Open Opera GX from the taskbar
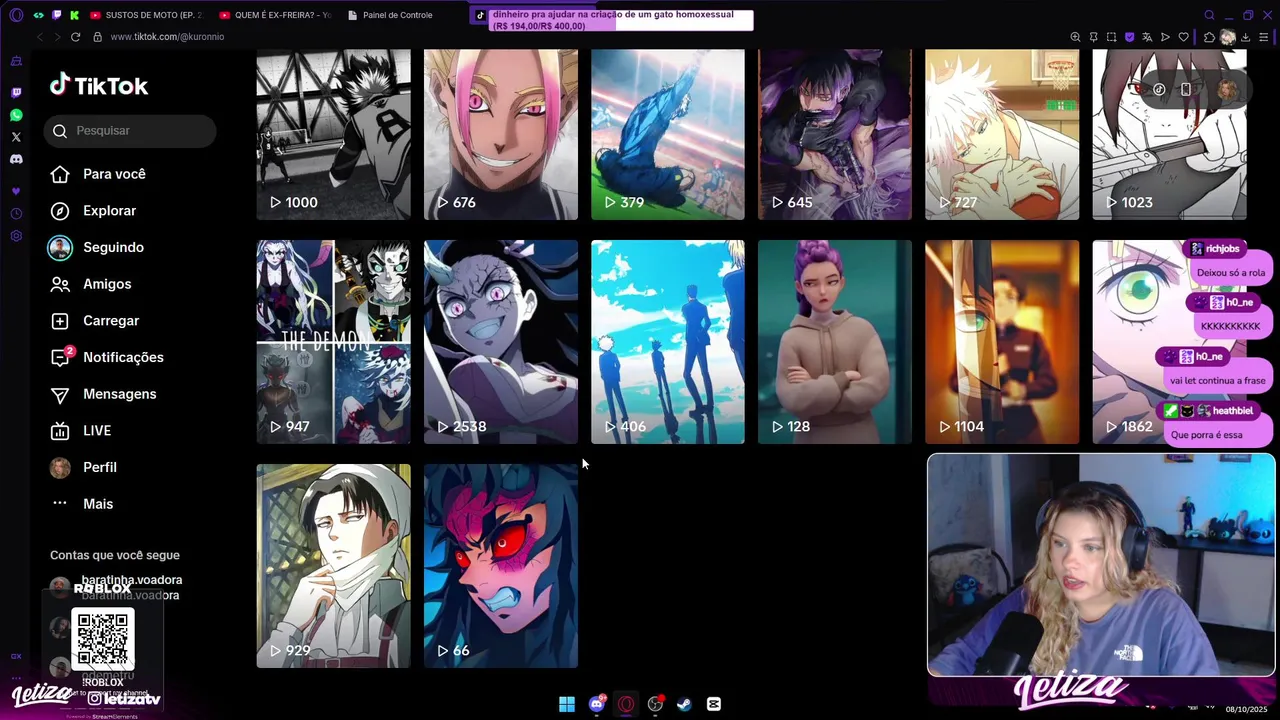 [x=626, y=704]
